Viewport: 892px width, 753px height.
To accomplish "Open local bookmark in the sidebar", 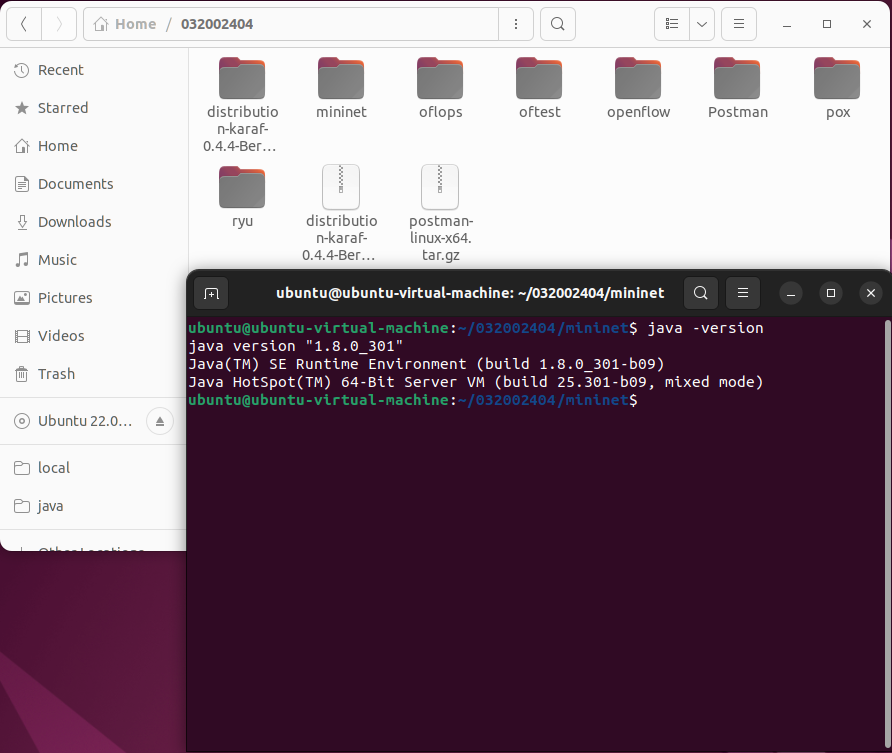I will pyautogui.click(x=94, y=468).
